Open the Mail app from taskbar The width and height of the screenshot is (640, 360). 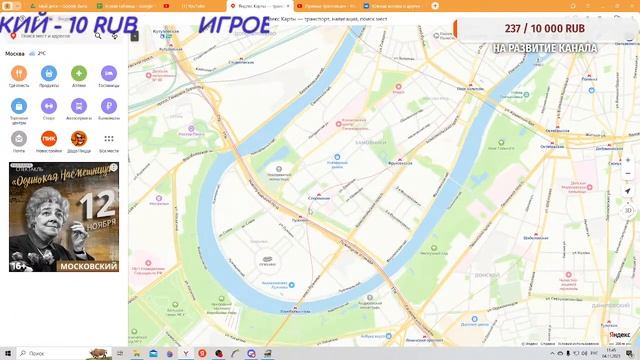pos(153,353)
